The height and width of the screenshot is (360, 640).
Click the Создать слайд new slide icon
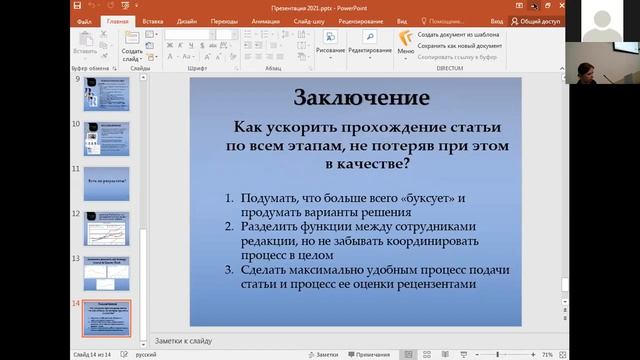[132, 38]
